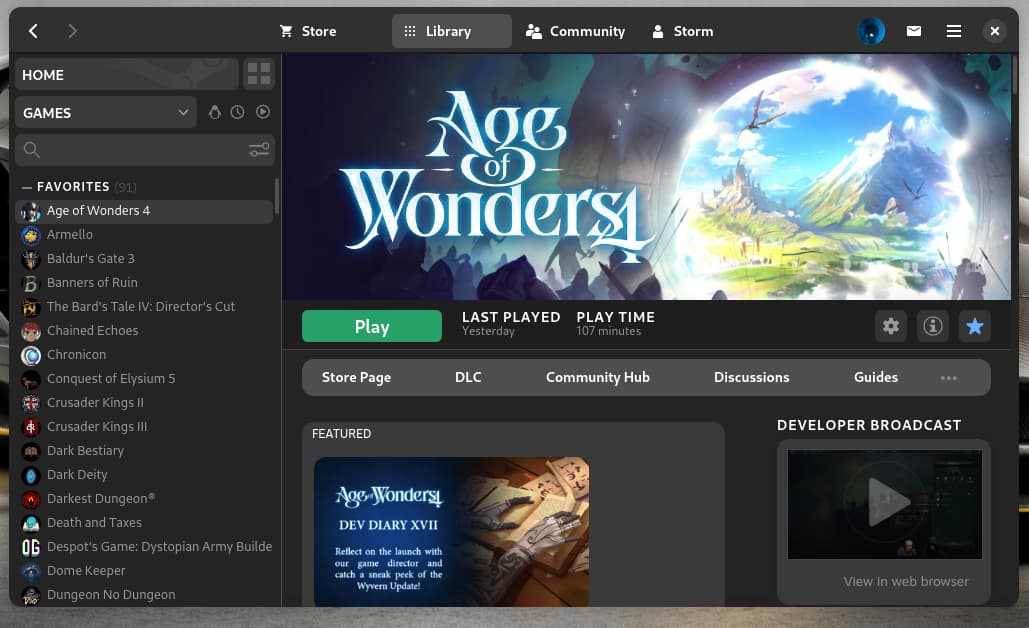The image size is (1029, 628).
Task: Select Banners of Ruin in list
Action: click(144, 283)
